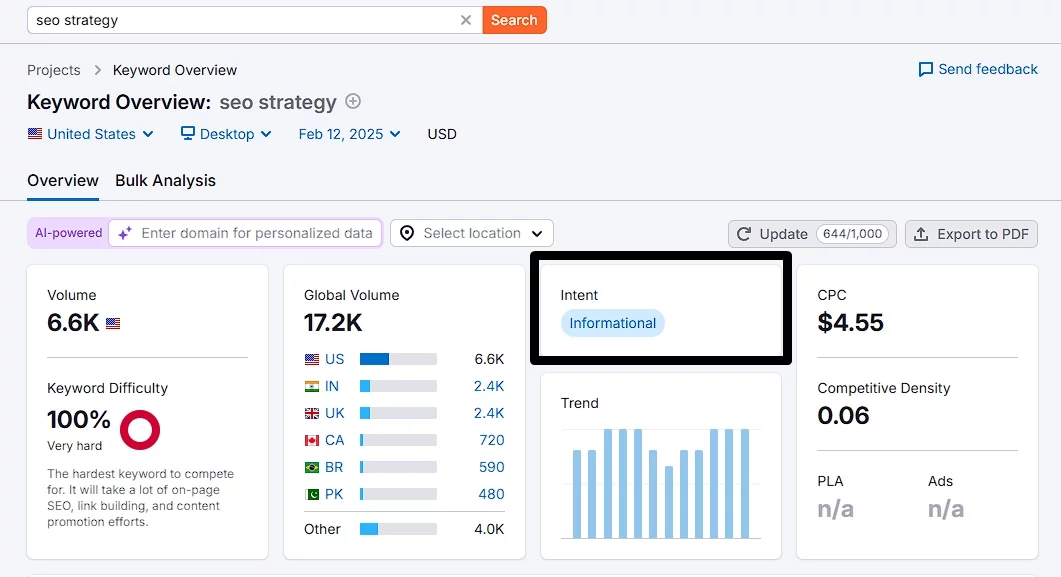This screenshot has height=577, width=1061.
Task: Click the 17.2K Global Volume value
Action: (x=333, y=323)
